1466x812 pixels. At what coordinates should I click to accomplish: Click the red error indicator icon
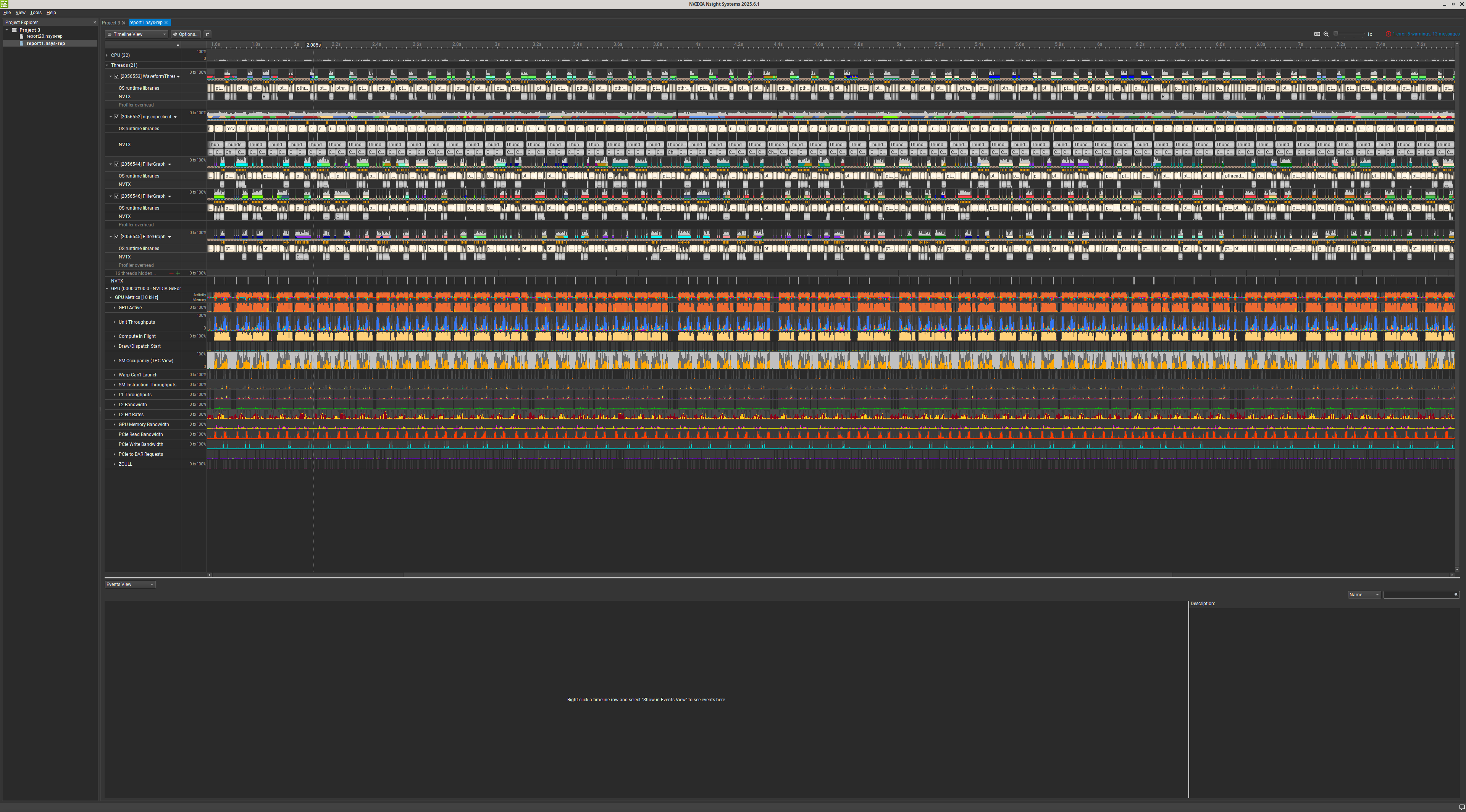(x=1388, y=34)
